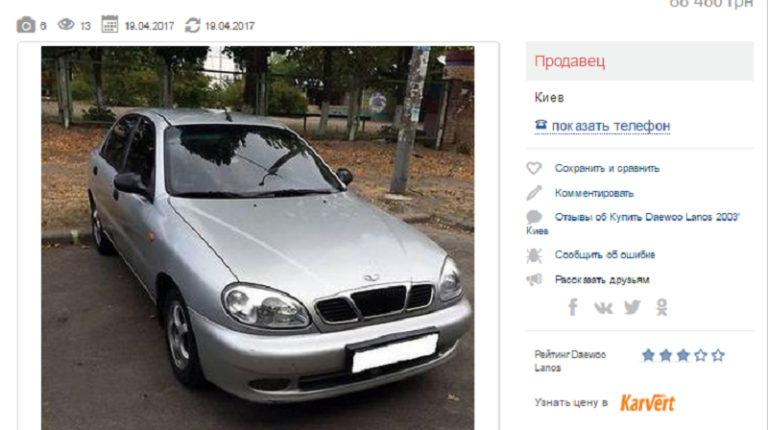Rate Daewoo Lanos five stars
The image size is (768, 430).
pyautogui.click(x=718, y=355)
